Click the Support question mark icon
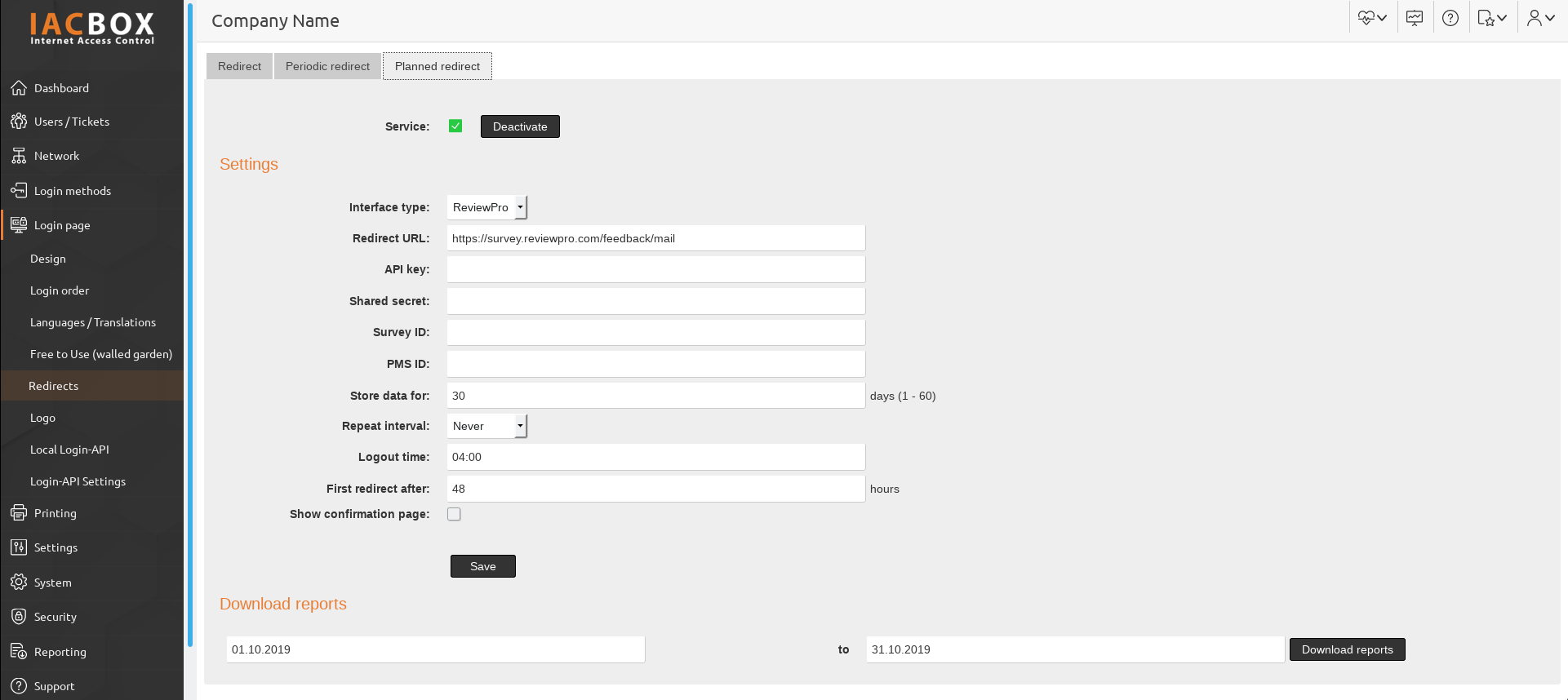Screen dimensions: 1568x700 point(19,686)
